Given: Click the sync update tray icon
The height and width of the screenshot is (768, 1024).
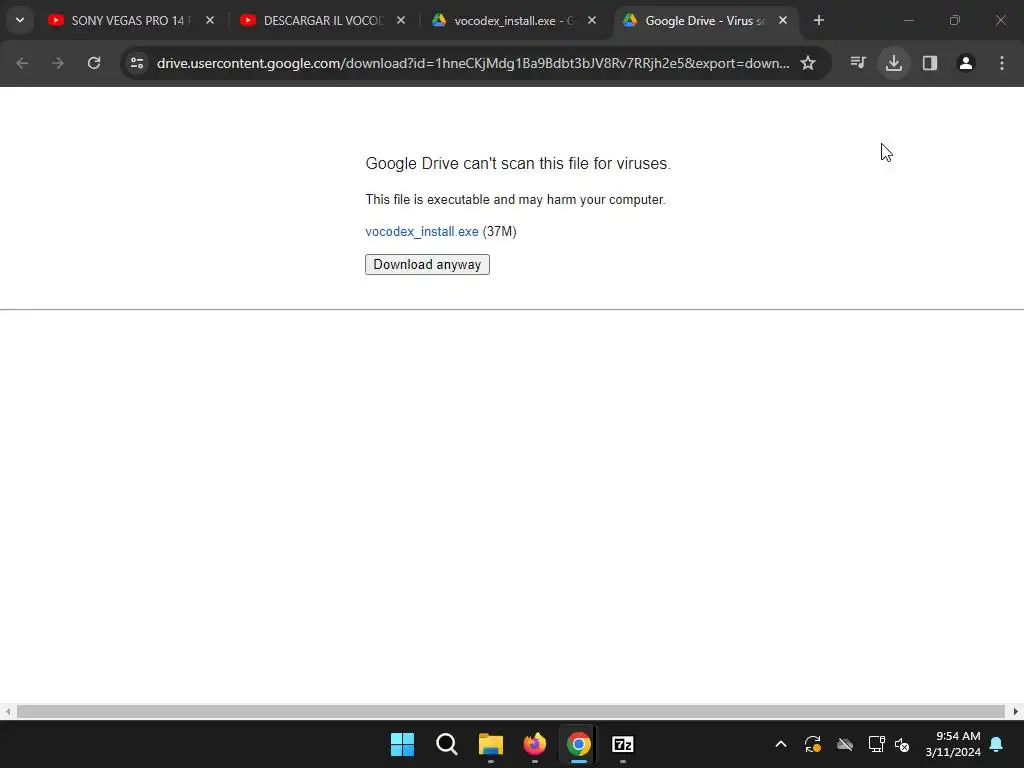Looking at the screenshot, I should (x=813, y=744).
